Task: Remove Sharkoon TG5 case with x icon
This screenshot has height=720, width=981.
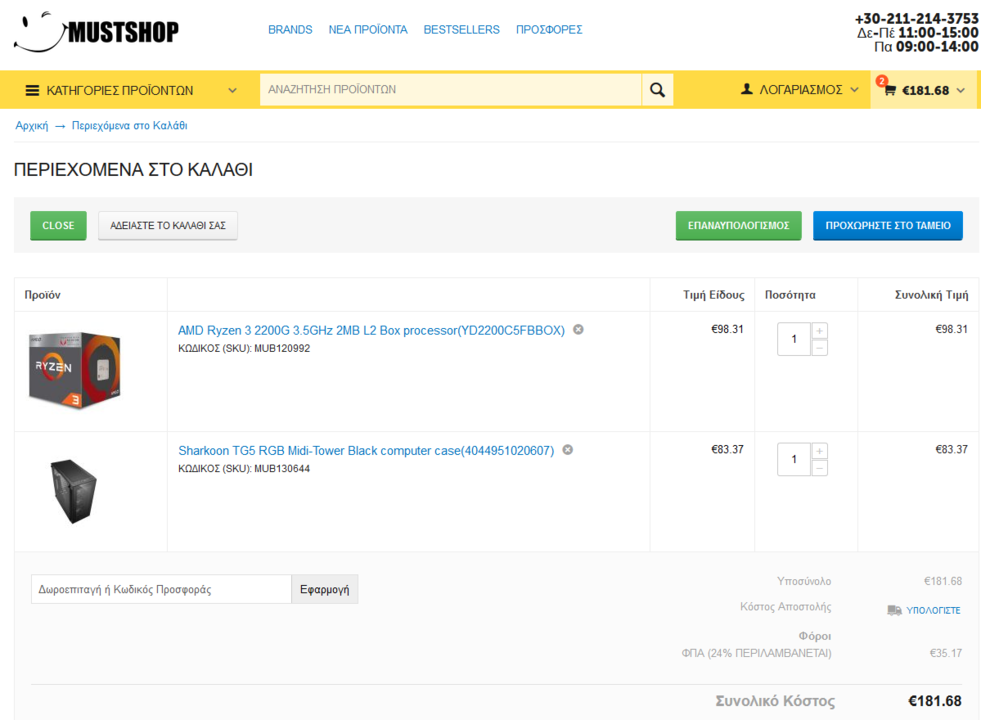Action: tap(567, 450)
